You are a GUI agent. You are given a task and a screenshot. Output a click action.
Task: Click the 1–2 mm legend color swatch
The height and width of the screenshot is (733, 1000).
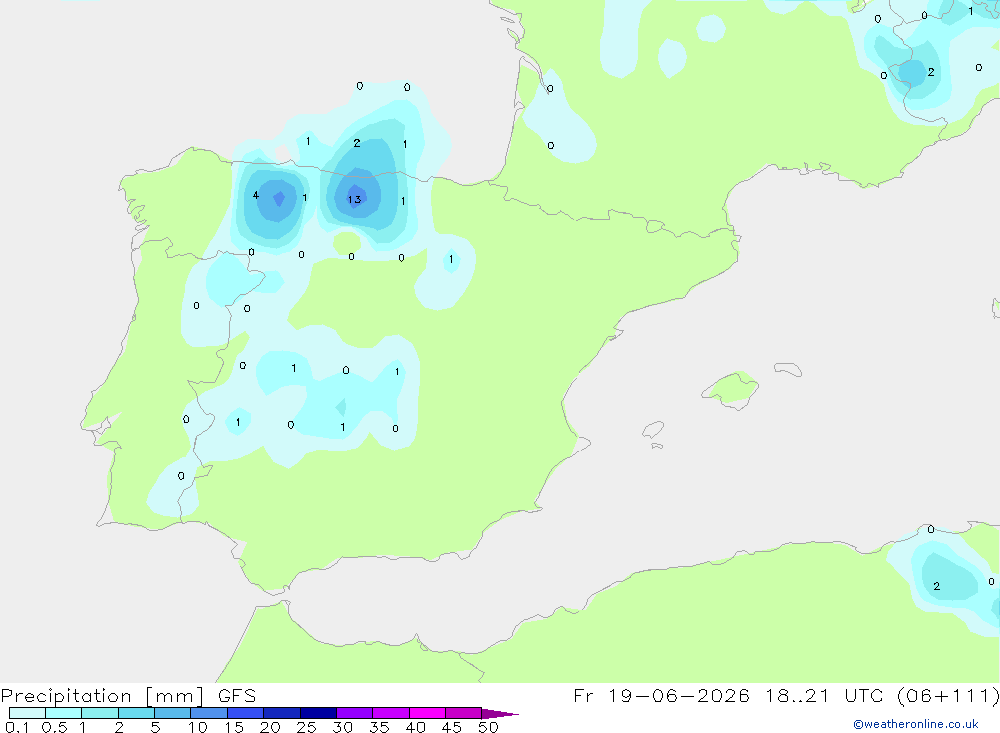[100, 713]
